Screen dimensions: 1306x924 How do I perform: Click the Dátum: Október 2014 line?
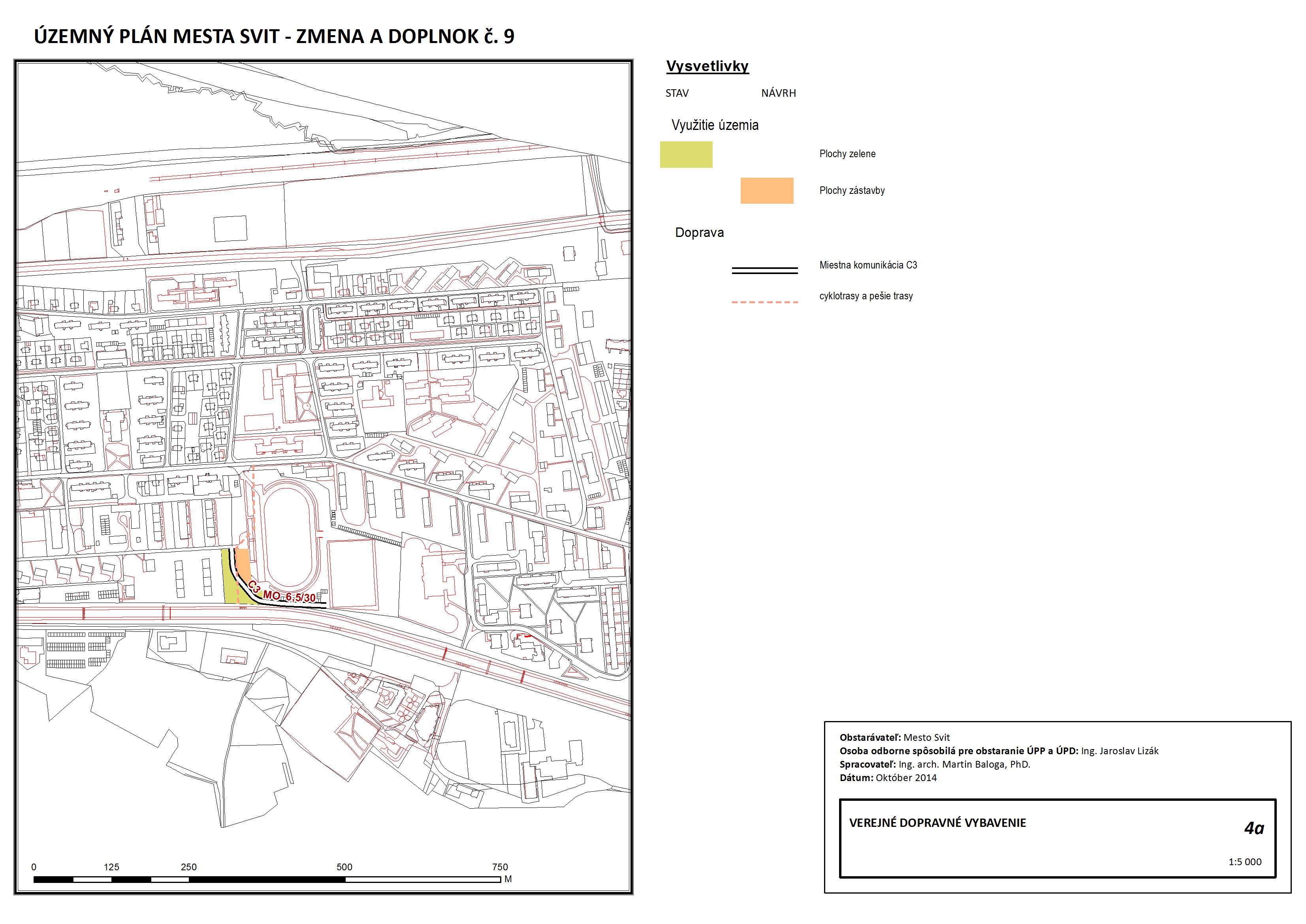[x=888, y=778]
